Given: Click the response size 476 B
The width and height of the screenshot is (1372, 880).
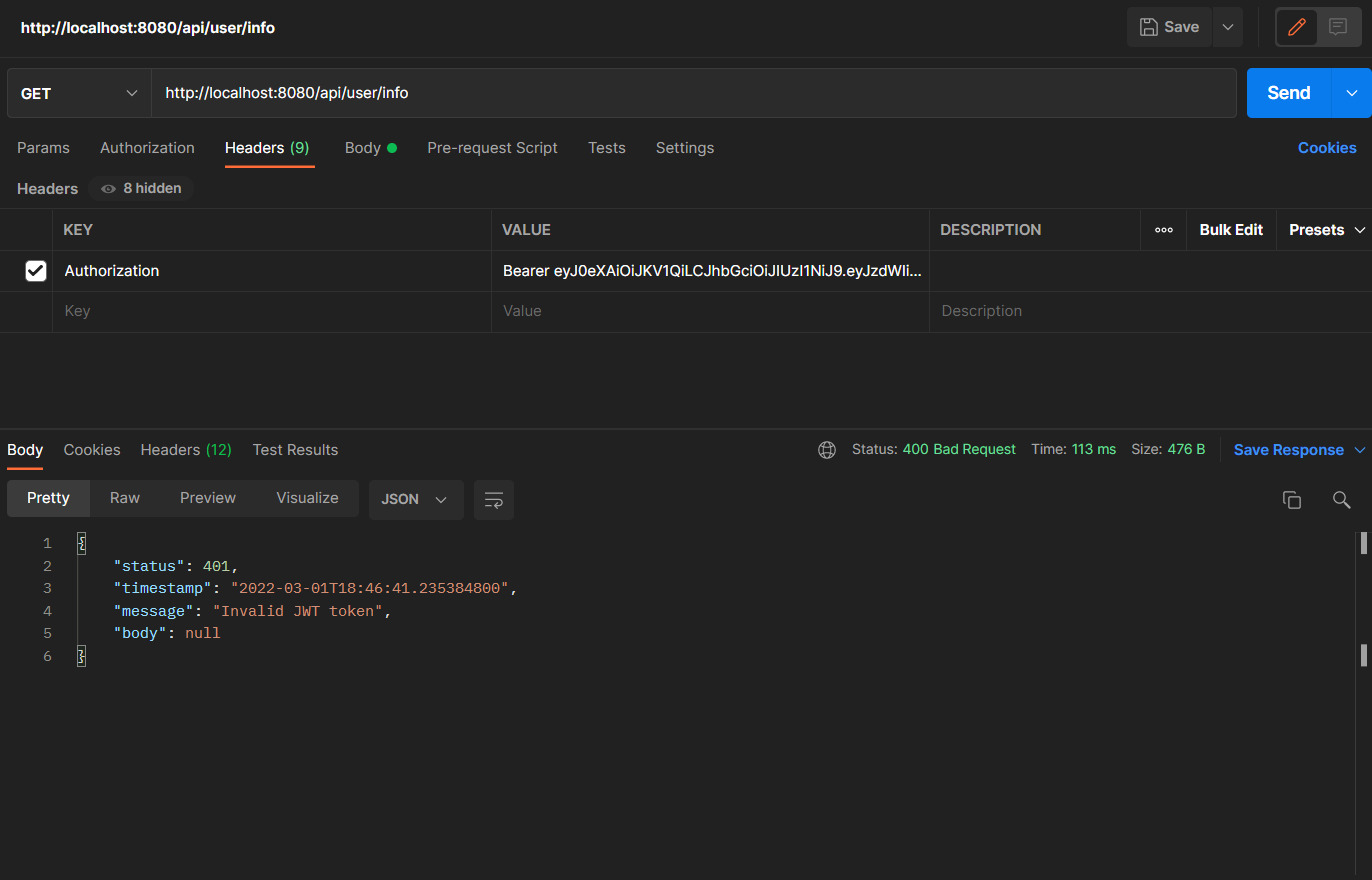Looking at the screenshot, I should [1186, 450].
